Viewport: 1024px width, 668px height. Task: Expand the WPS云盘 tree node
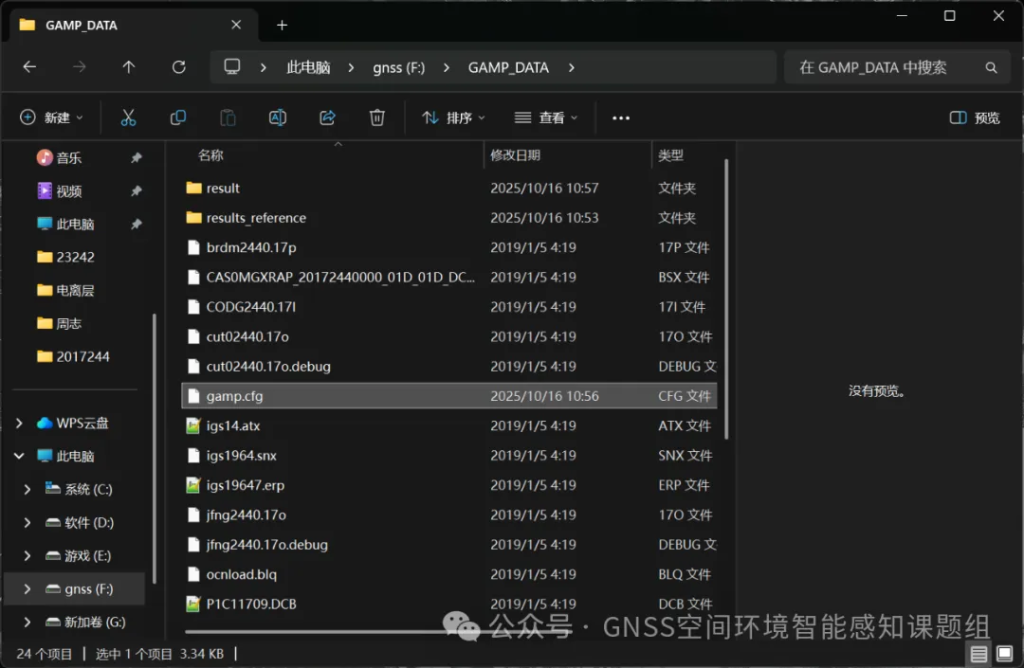coord(19,423)
